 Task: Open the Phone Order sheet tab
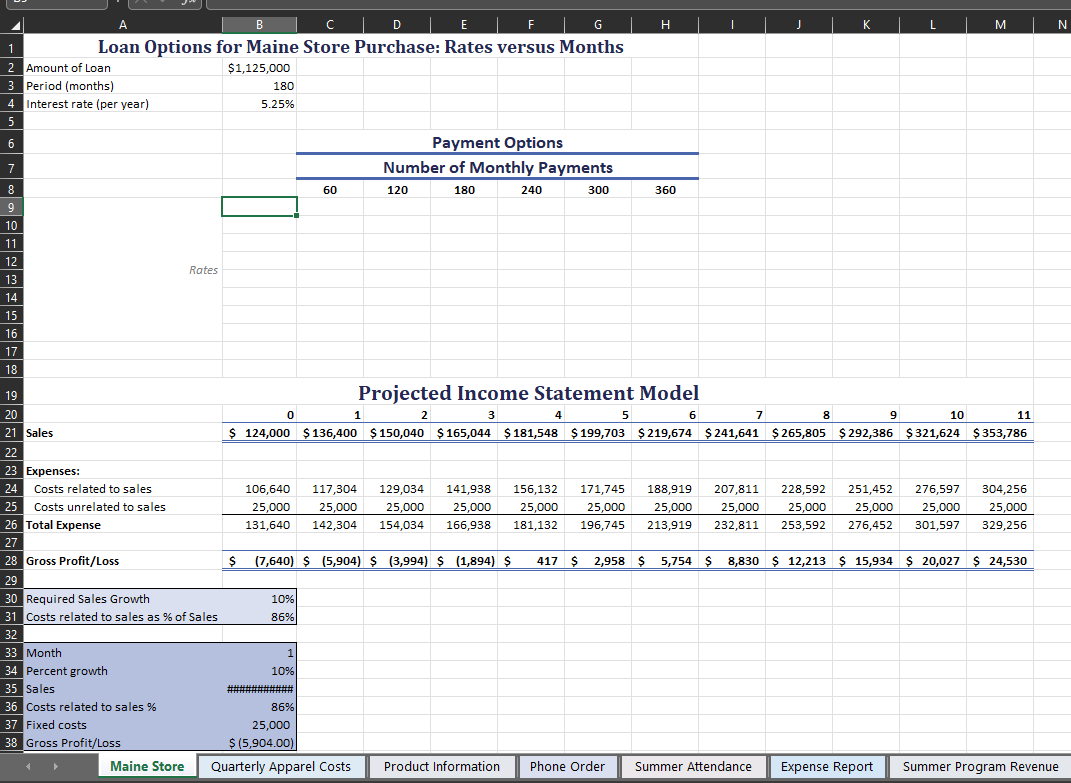(x=568, y=766)
